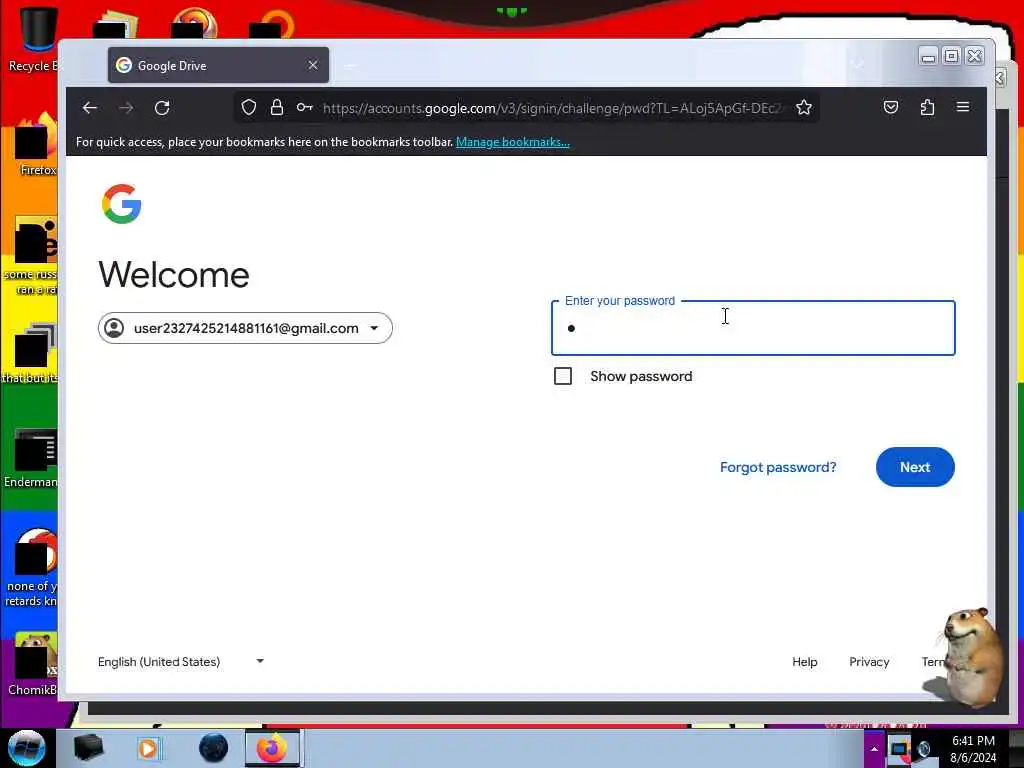Open saved passwords key icon in address bar
The height and width of the screenshot is (768, 1024).
pos(304,108)
